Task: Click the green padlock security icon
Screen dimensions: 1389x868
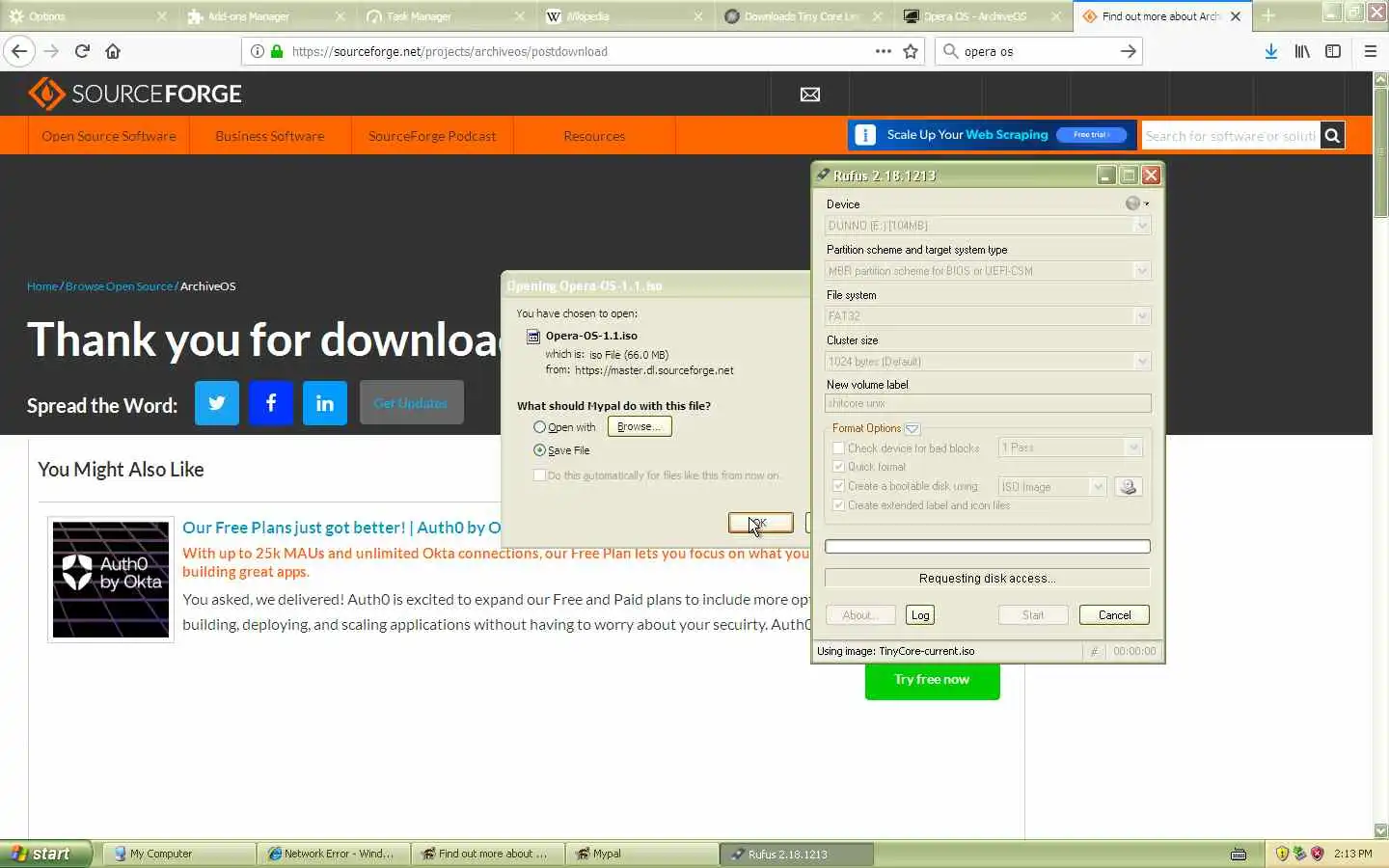Action: click(x=277, y=51)
